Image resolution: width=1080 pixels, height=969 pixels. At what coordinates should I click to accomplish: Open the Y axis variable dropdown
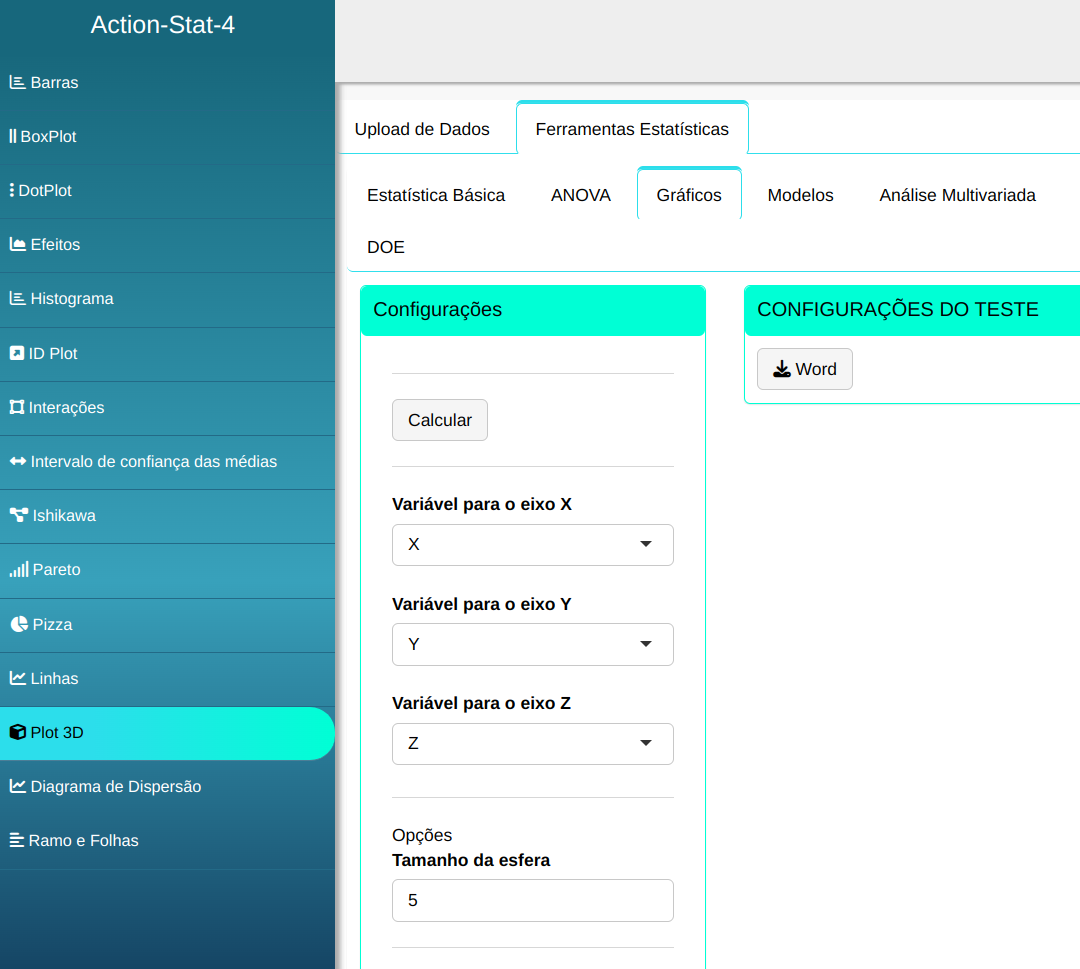[x=532, y=645]
